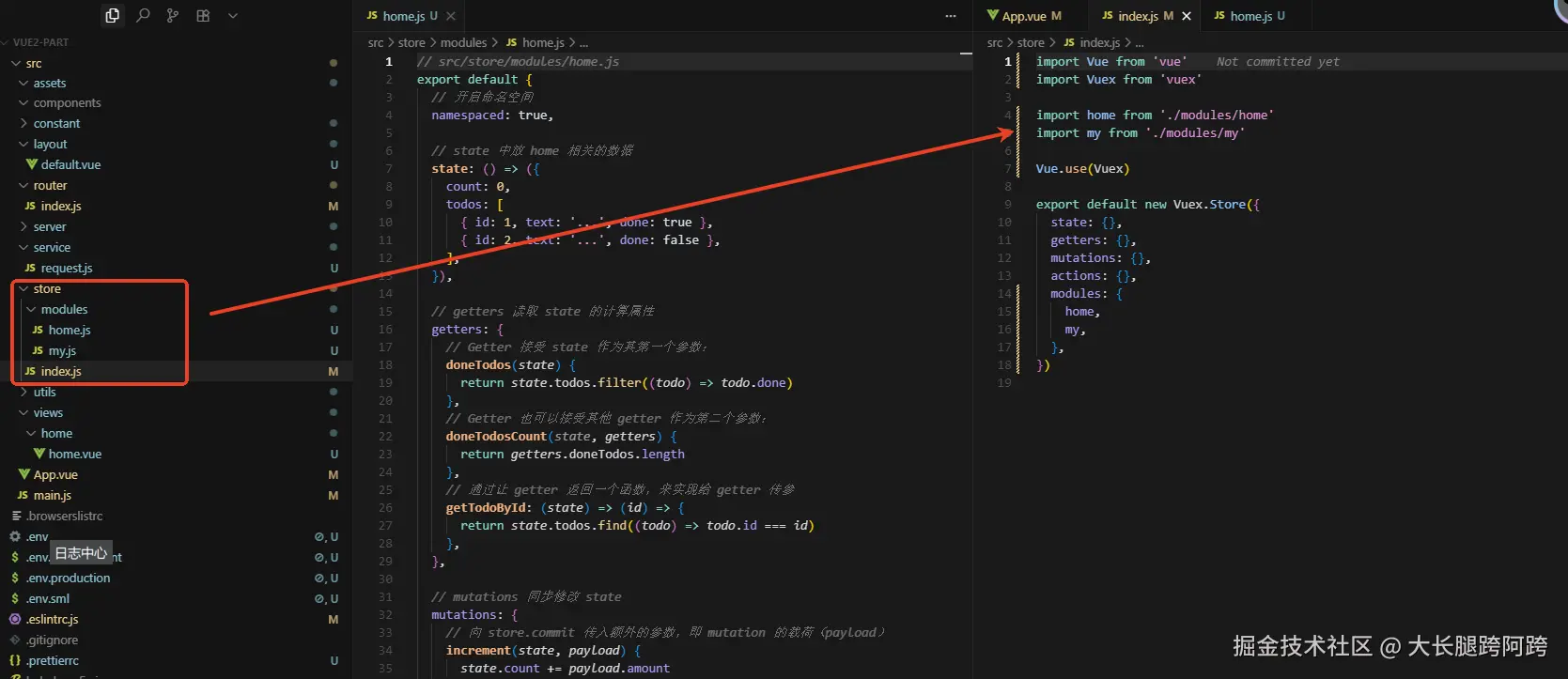This screenshot has height=679, width=1568.
Task: Click 'modules: {' line in index.js editor
Action: pos(1086,294)
